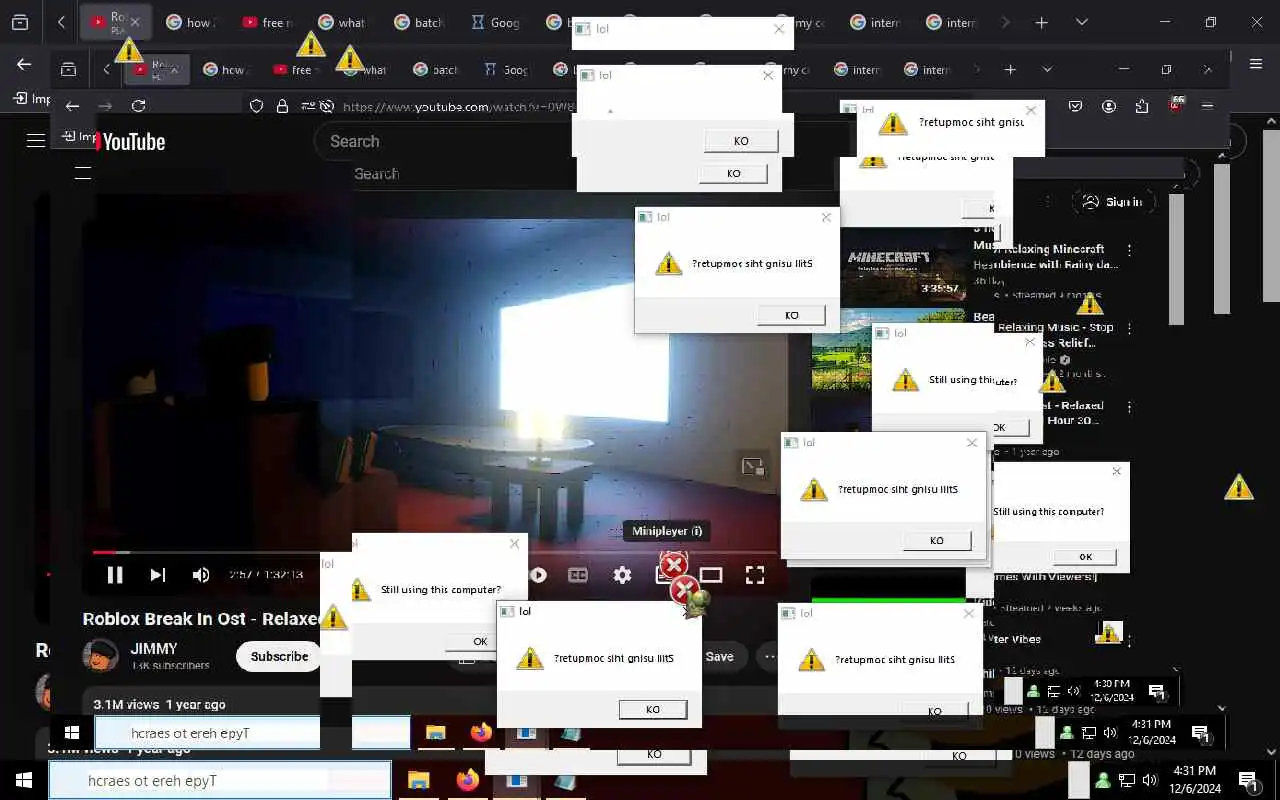Open Start menu on the outermost taskbar
This screenshot has width=1280, height=800.
pos(23,780)
